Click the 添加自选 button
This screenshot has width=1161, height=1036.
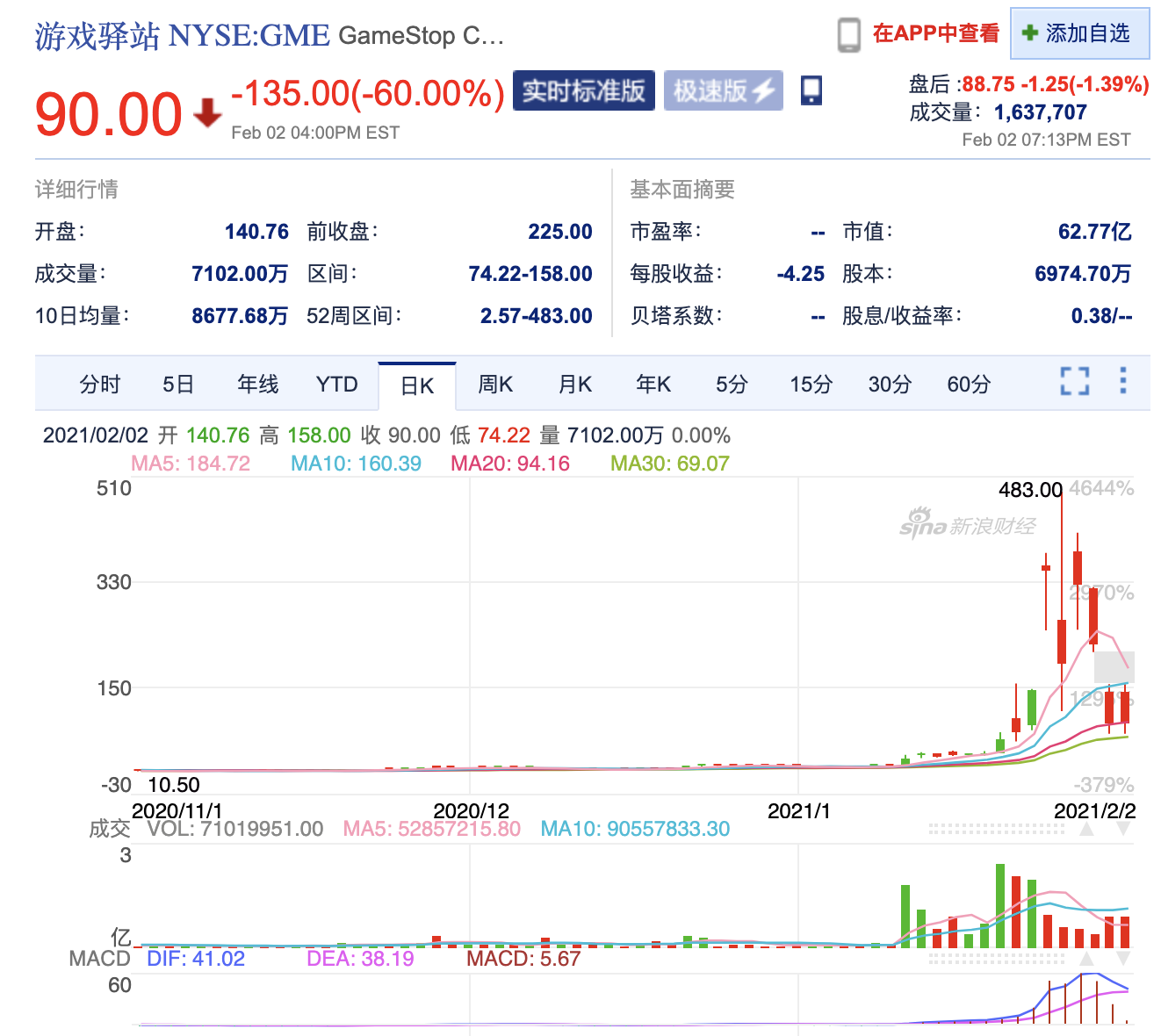[x=1078, y=33]
